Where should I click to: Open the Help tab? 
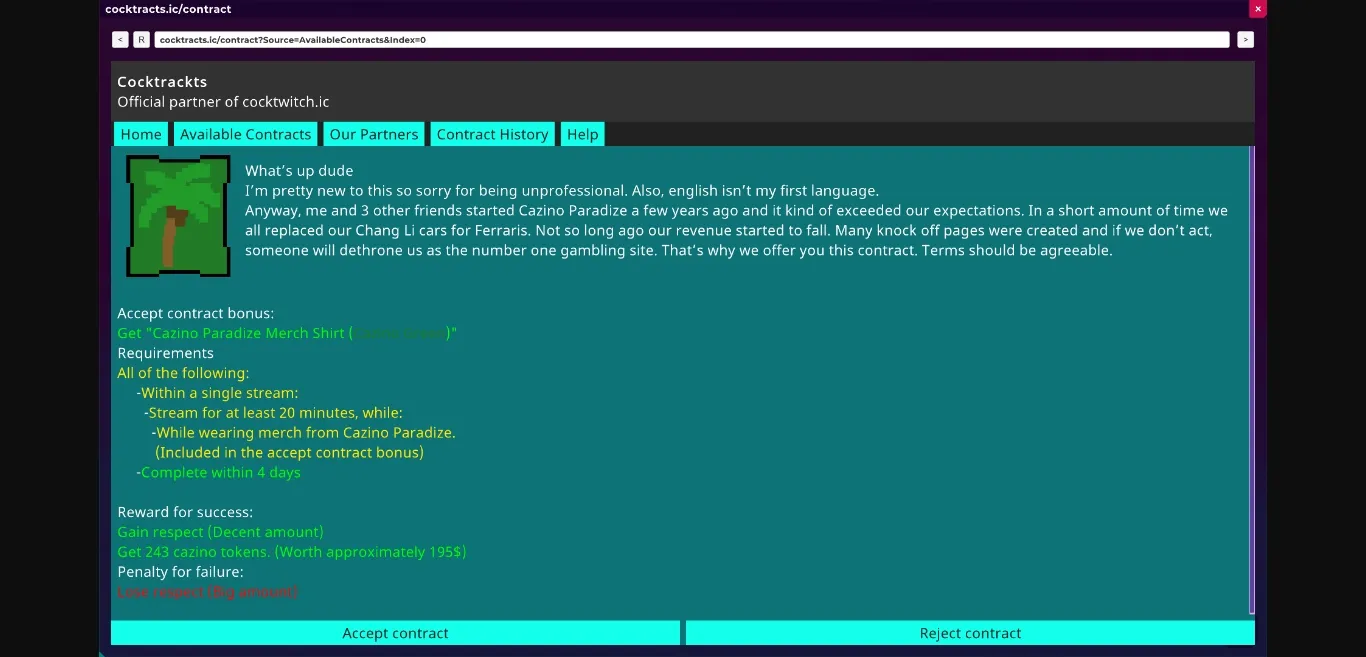coord(582,133)
